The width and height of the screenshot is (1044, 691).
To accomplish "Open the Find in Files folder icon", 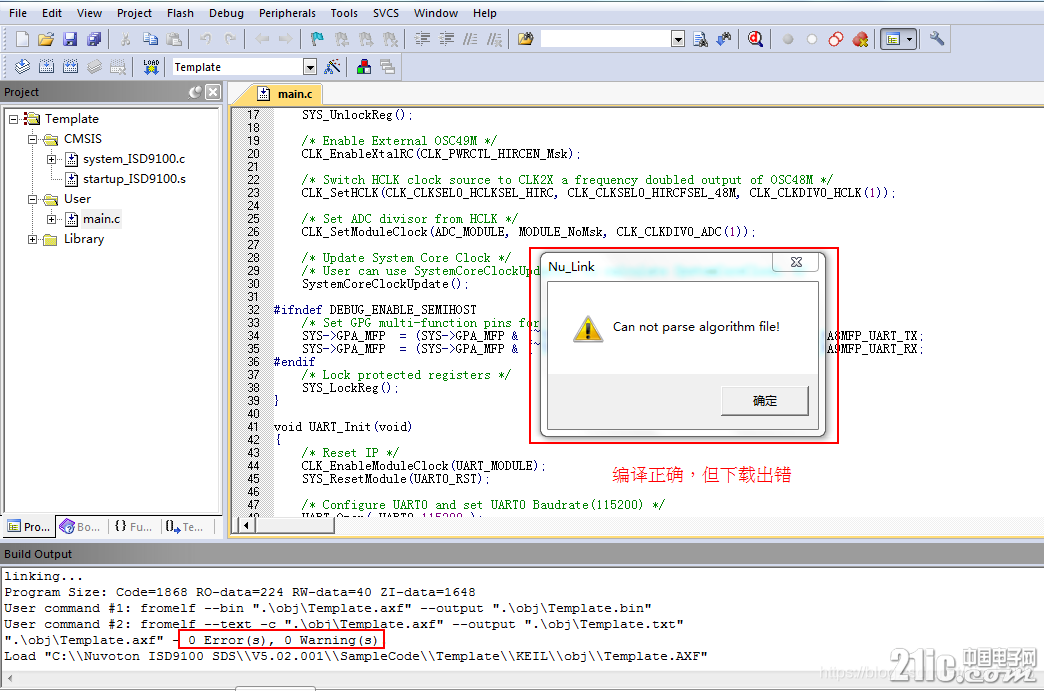I will [x=525, y=39].
